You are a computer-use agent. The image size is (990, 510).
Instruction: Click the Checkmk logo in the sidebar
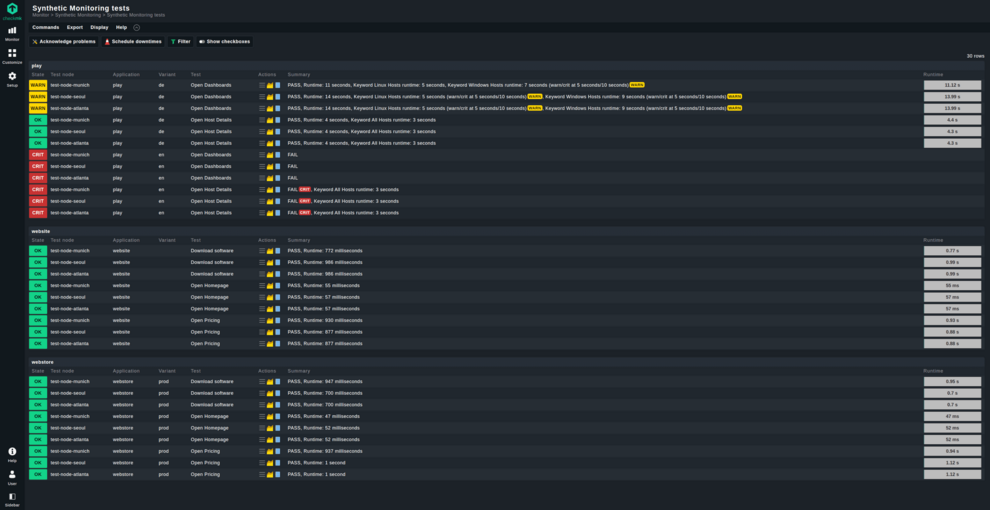12,9
